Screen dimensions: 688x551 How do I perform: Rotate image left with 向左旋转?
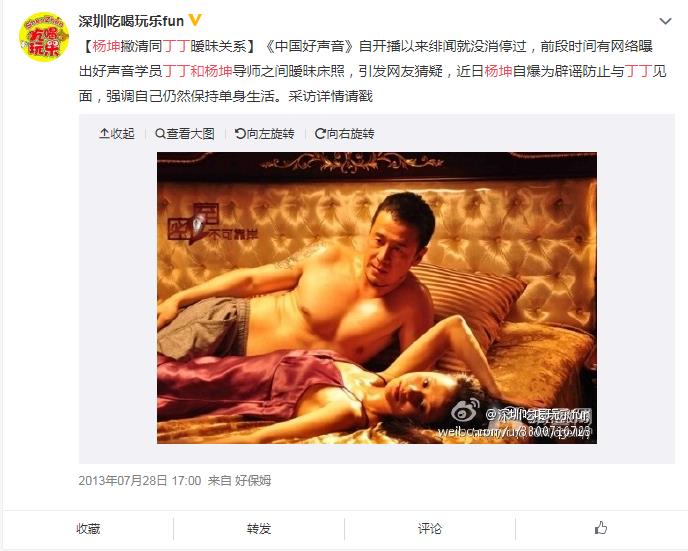265,133
